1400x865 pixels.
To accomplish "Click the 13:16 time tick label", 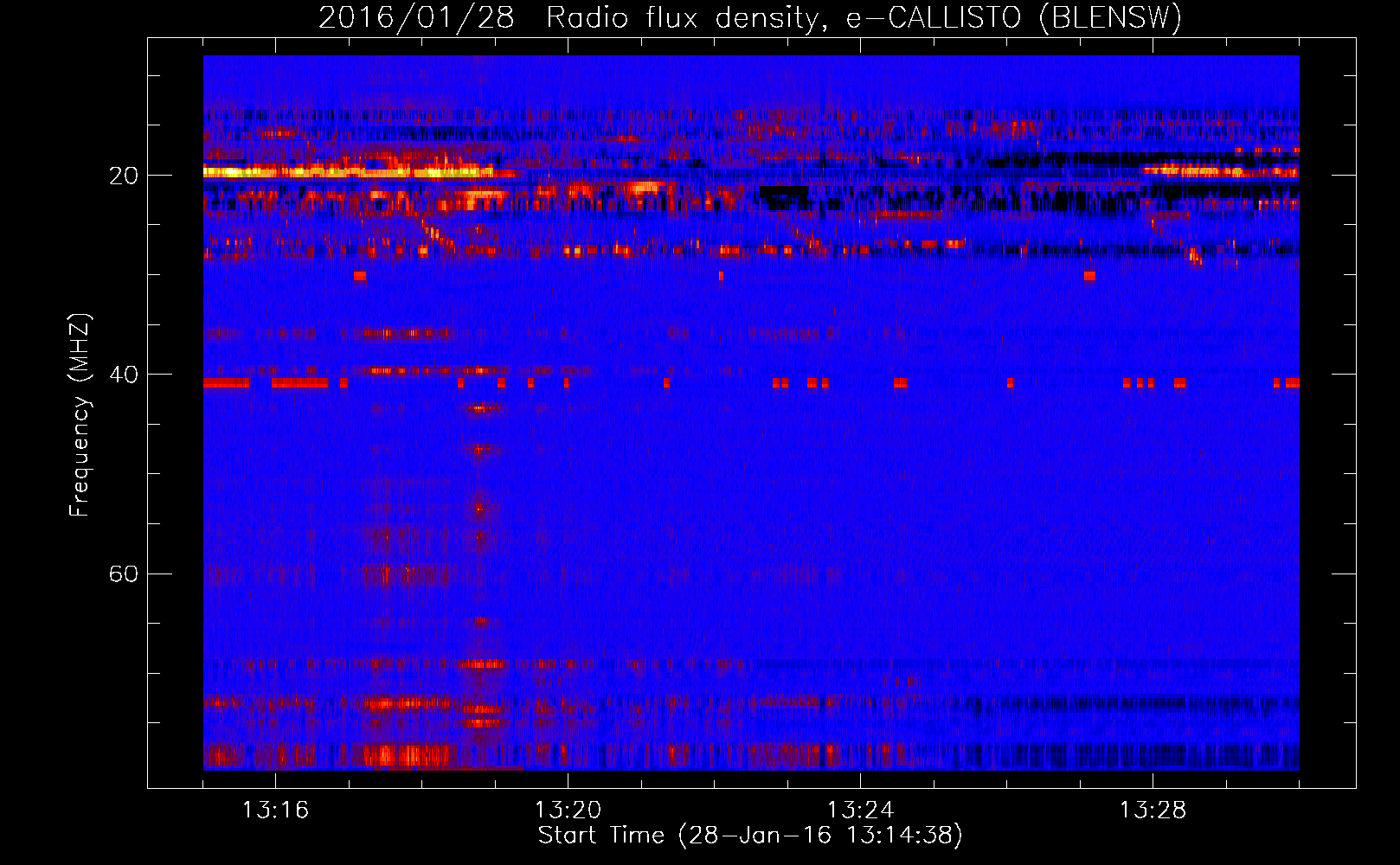I will [x=275, y=811].
